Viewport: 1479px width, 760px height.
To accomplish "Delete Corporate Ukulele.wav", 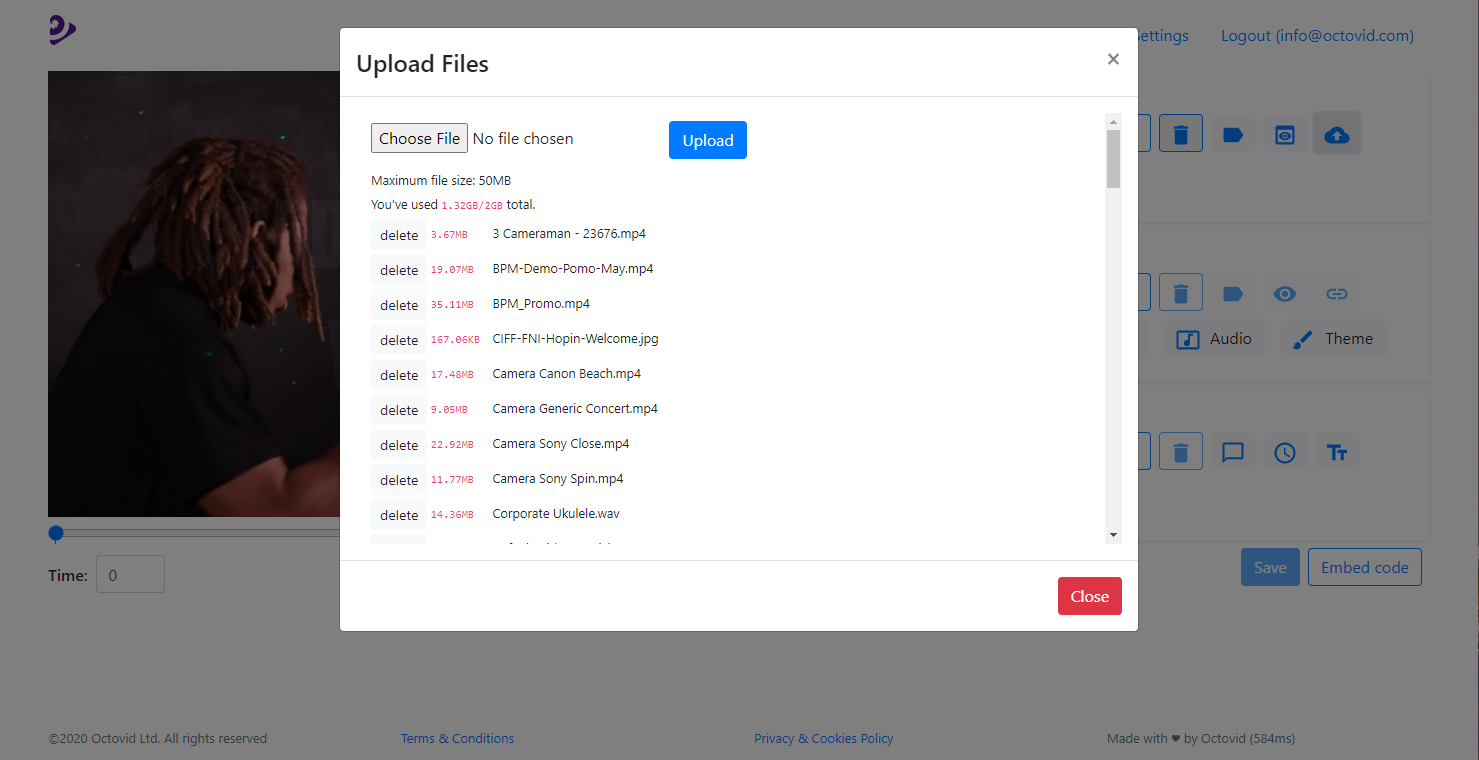I will (x=399, y=515).
